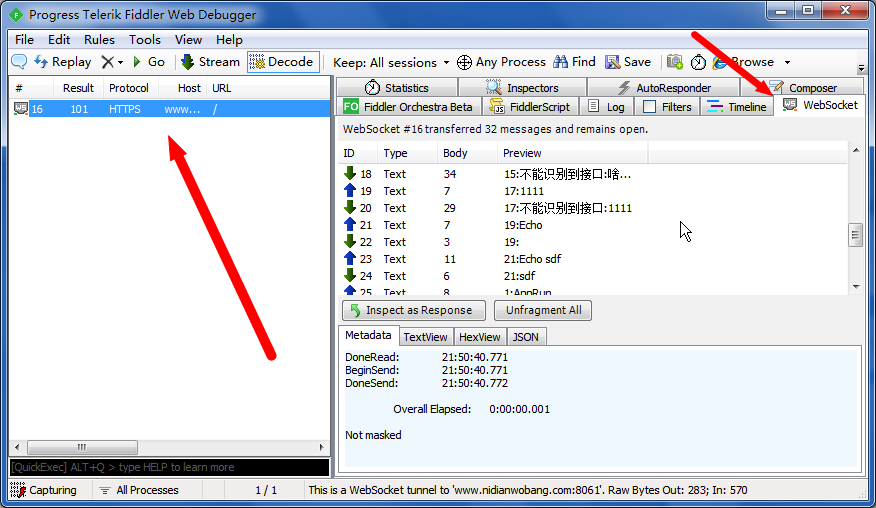
Task: Open the Tools menu
Action: point(145,40)
